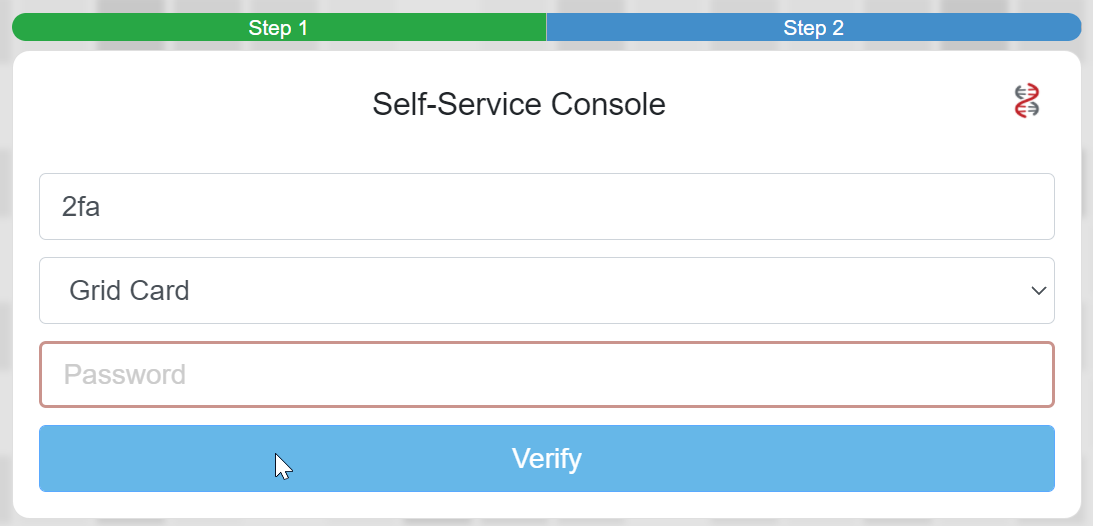Select the Self-Service Console heading
Image resolution: width=1093 pixels, height=526 pixels.
[x=519, y=104]
